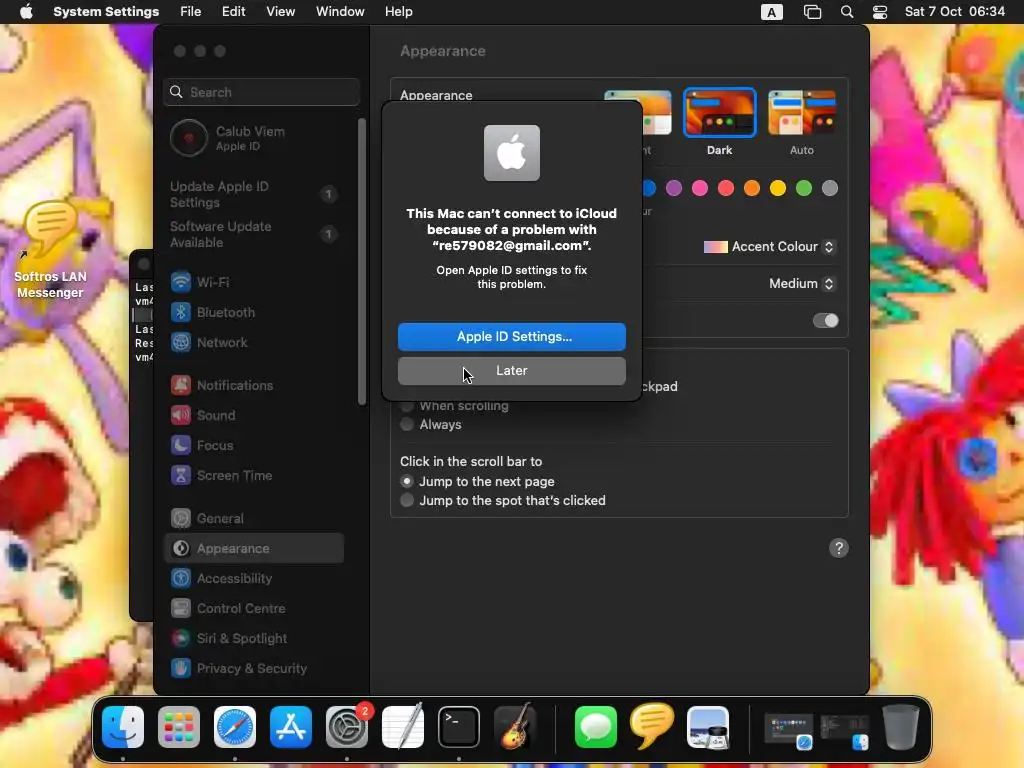
Task: Open the Bluetooth settings pane
Action: coord(253,312)
